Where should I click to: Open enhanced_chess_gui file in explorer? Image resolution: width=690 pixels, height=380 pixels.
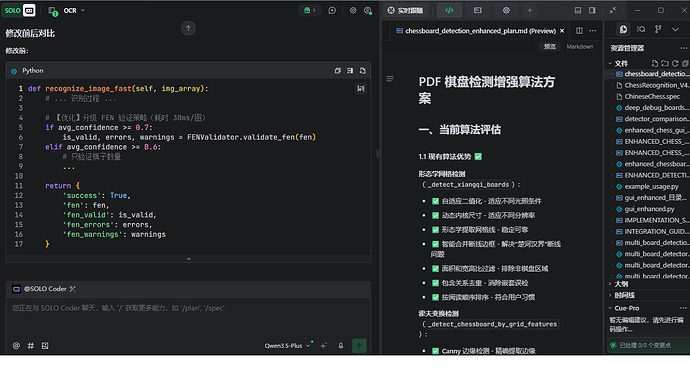tap(652, 130)
